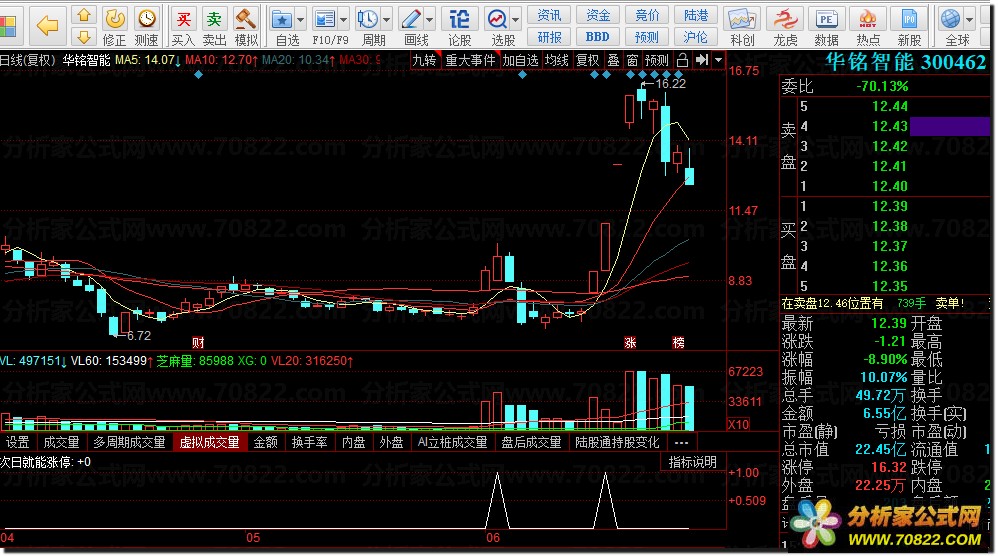The image size is (998, 556).
Task: Toggle 复权 price adjustment
Action: [x=587, y=60]
